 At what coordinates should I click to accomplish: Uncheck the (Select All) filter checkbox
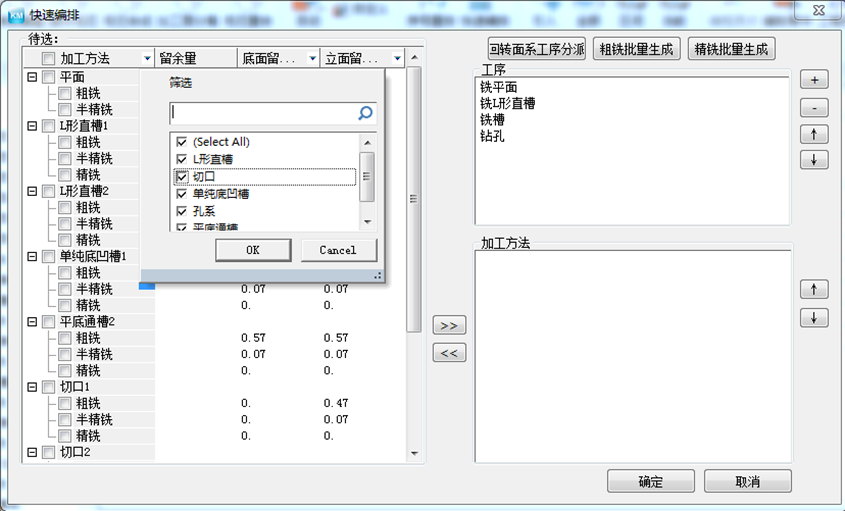[181, 142]
